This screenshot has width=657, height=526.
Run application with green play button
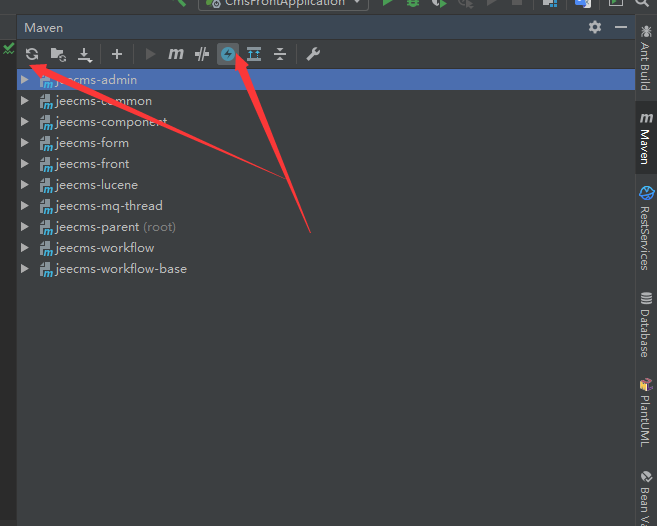click(388, 3)
